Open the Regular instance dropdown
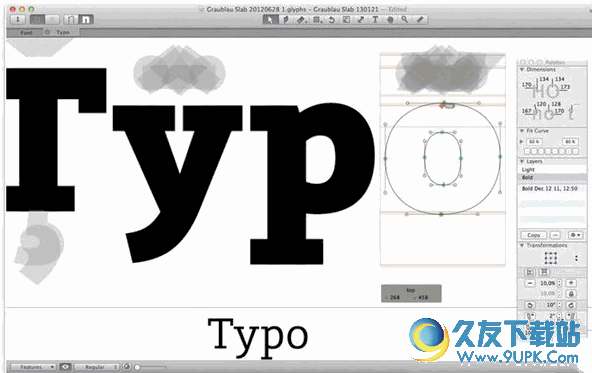Image resolution: width=592 pixels, height=373 pixels. 97,367
